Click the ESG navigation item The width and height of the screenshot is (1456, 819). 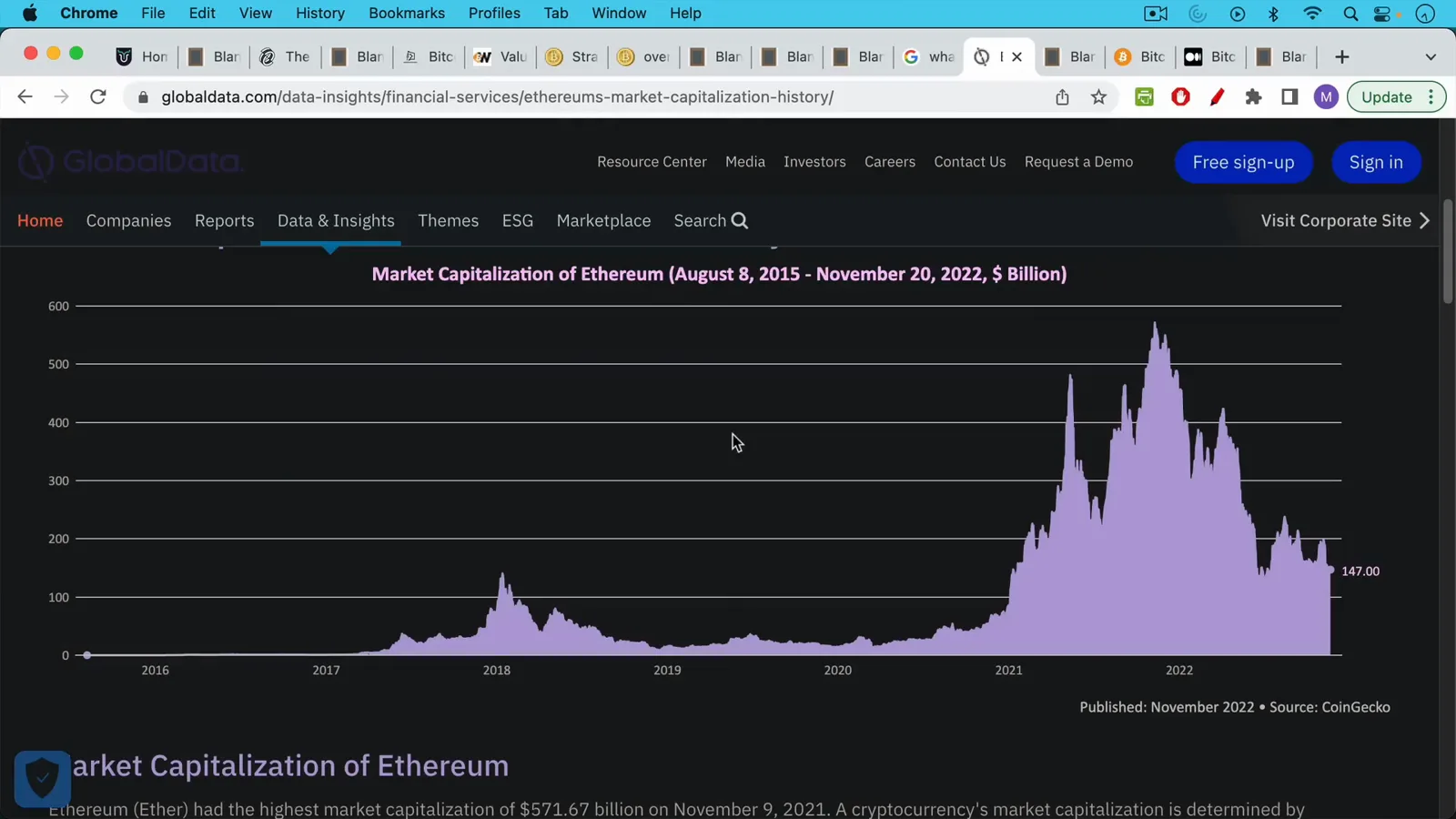[x=518, y=220]
